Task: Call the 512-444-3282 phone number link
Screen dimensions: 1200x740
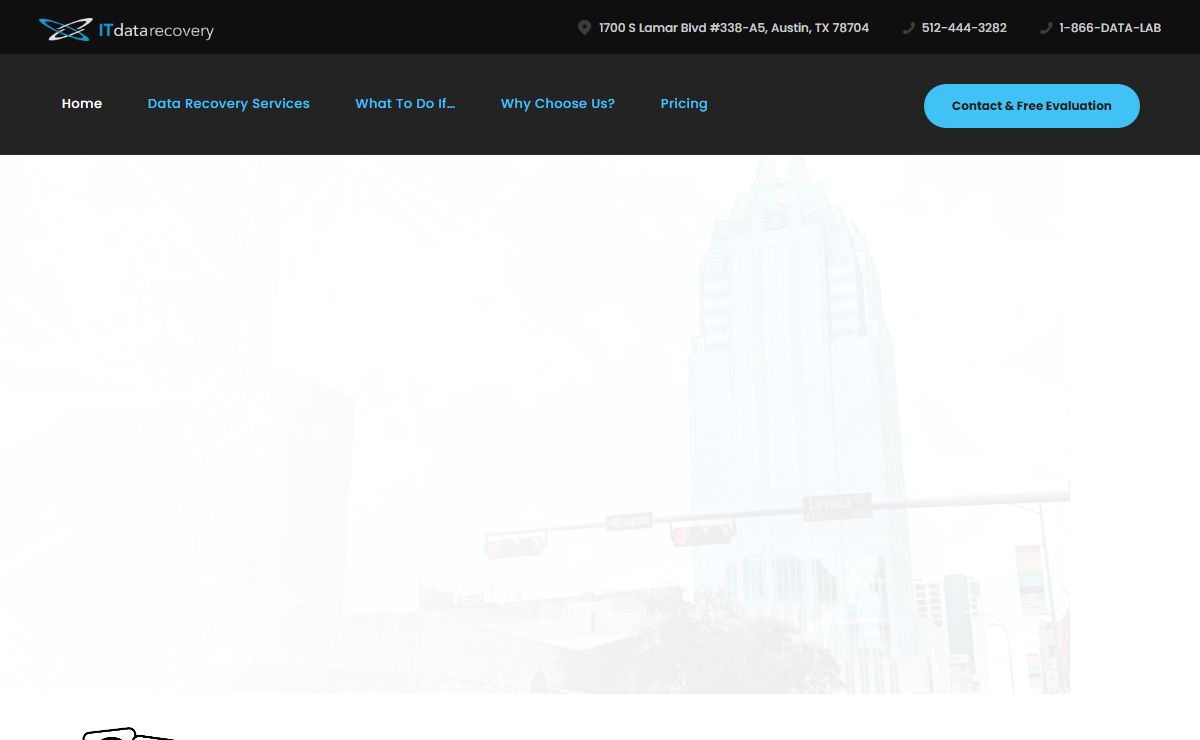Action: coord(964,28)
